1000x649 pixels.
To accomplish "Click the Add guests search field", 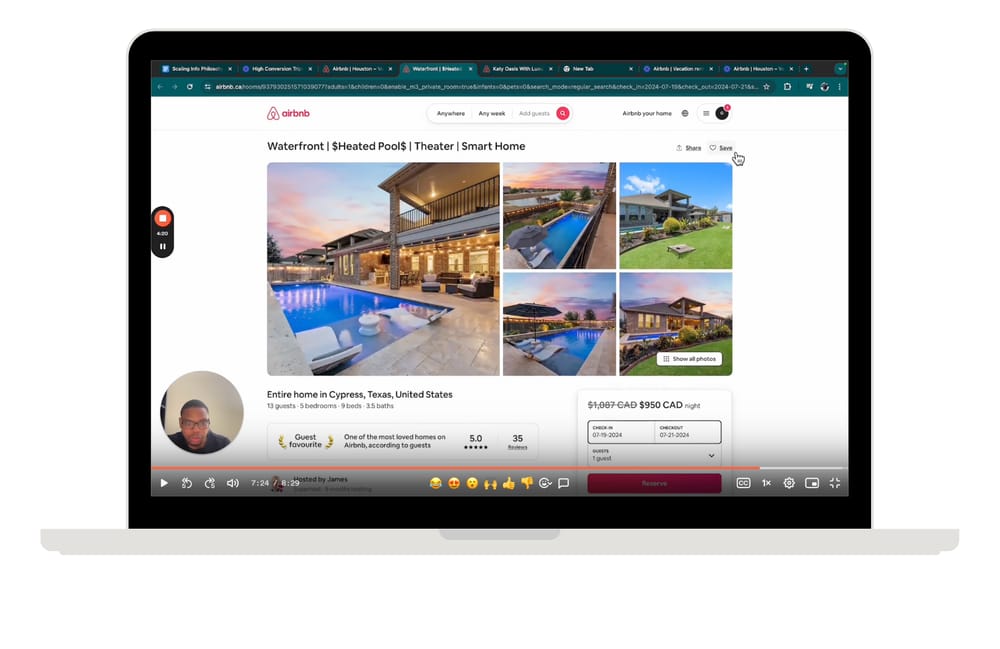I will coord(534,113).
